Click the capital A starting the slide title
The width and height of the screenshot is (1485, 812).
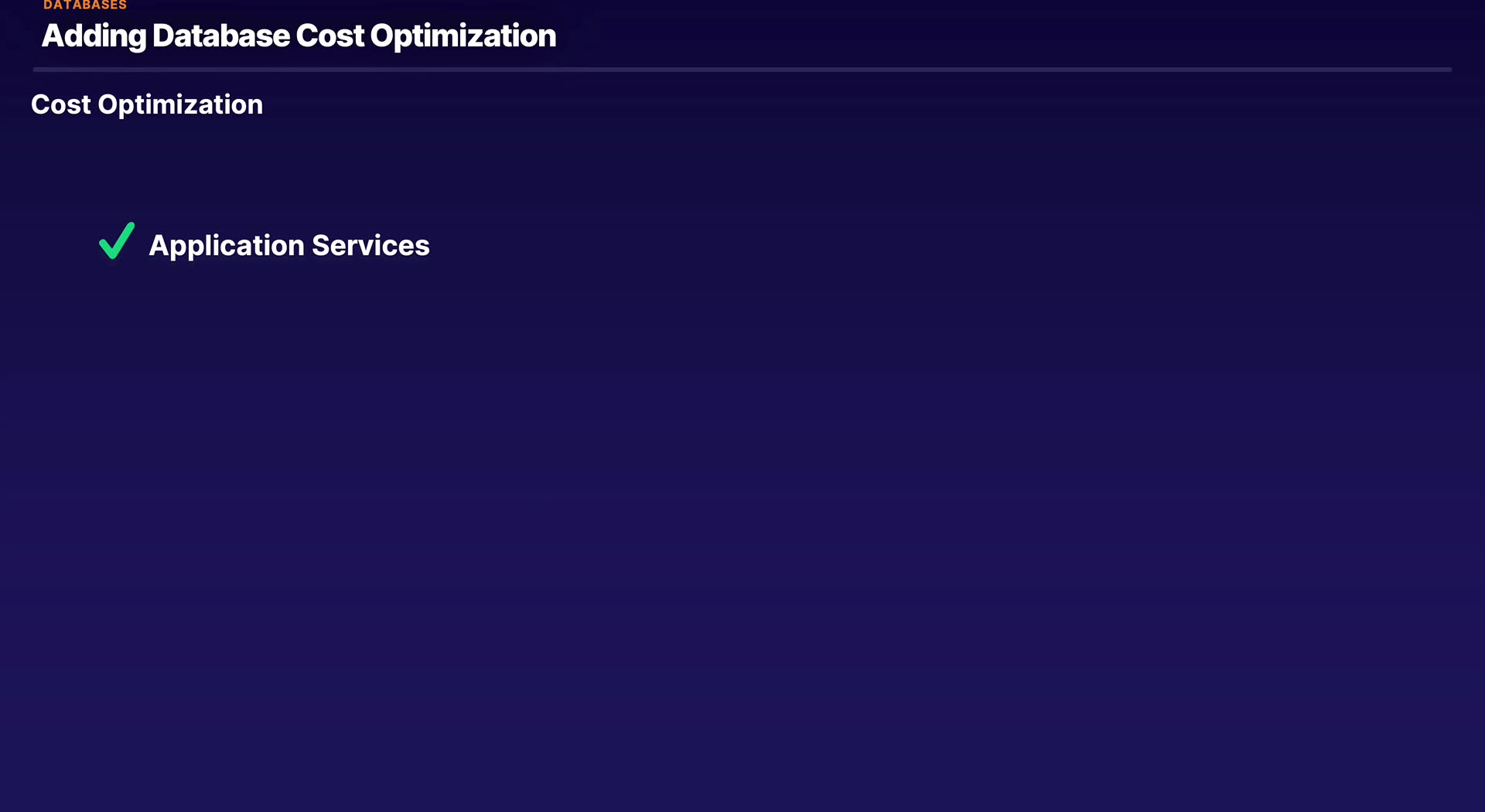[x=53, y=36]
